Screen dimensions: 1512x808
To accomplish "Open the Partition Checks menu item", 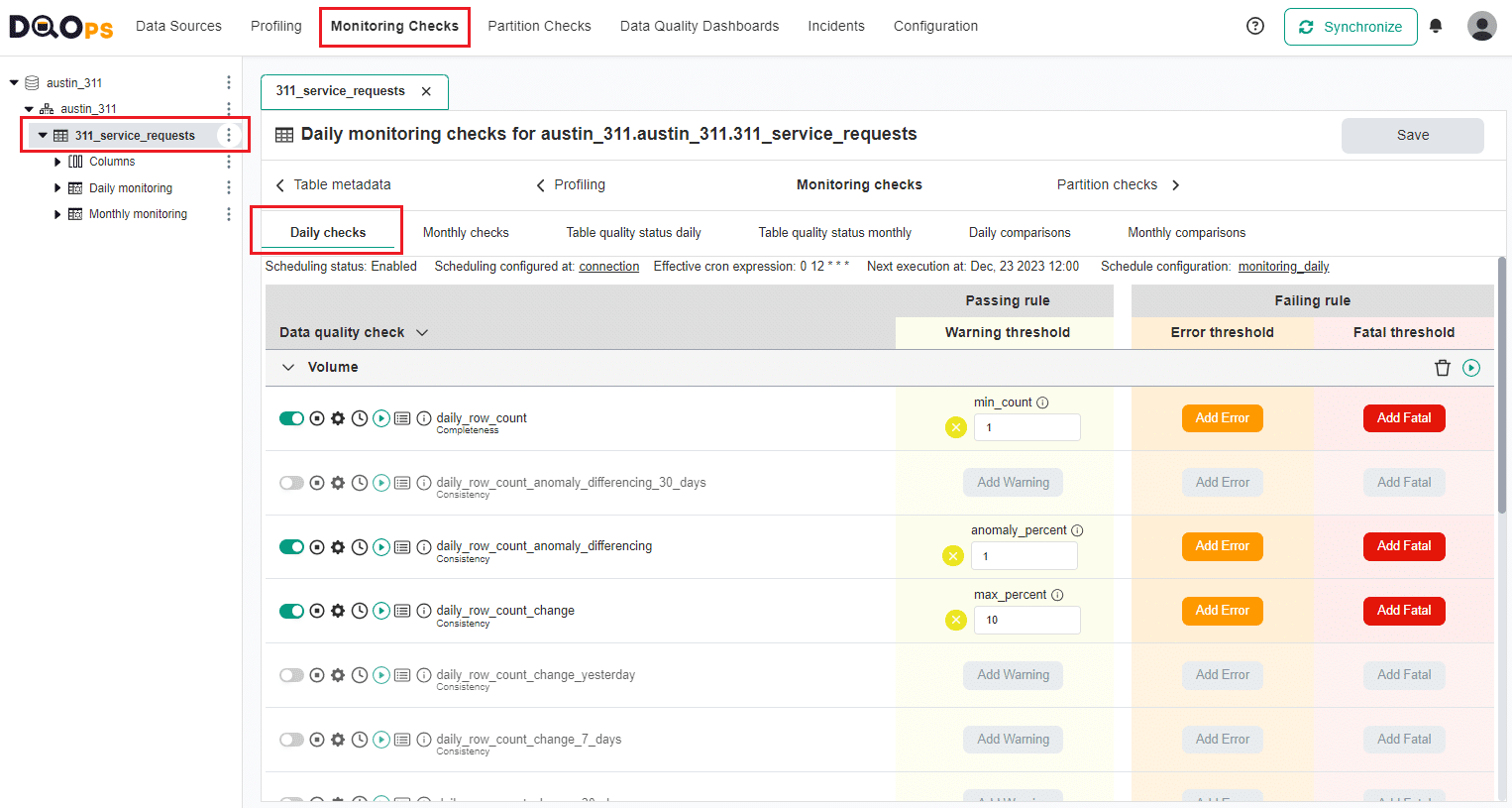I will [x=539, y=26].
